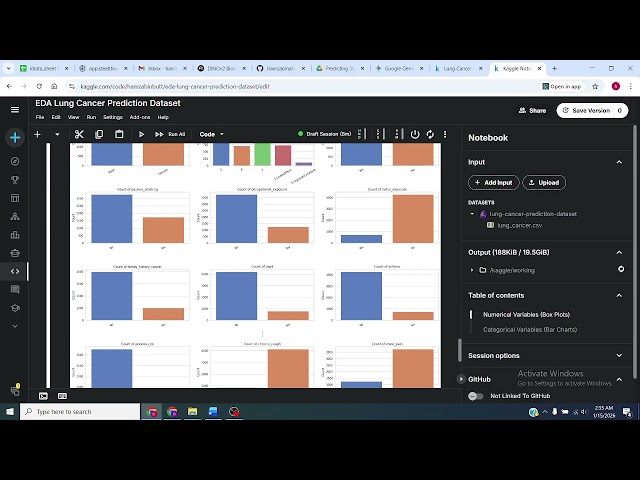640x480 pixels.
Task: Click the Add Input button
Action: click(x=493, y=182)
